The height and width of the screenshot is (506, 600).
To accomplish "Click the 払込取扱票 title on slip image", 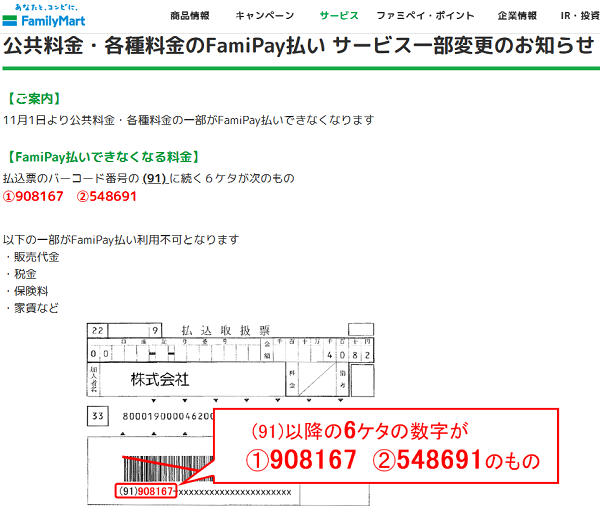I will click(226, 330).
